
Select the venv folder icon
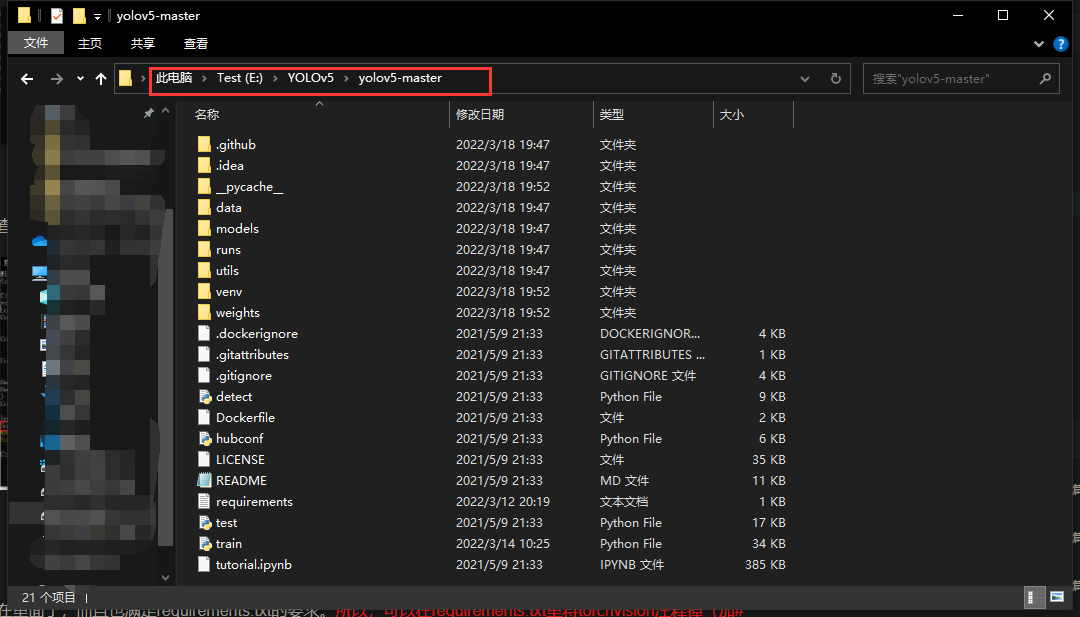pos(204,291)
